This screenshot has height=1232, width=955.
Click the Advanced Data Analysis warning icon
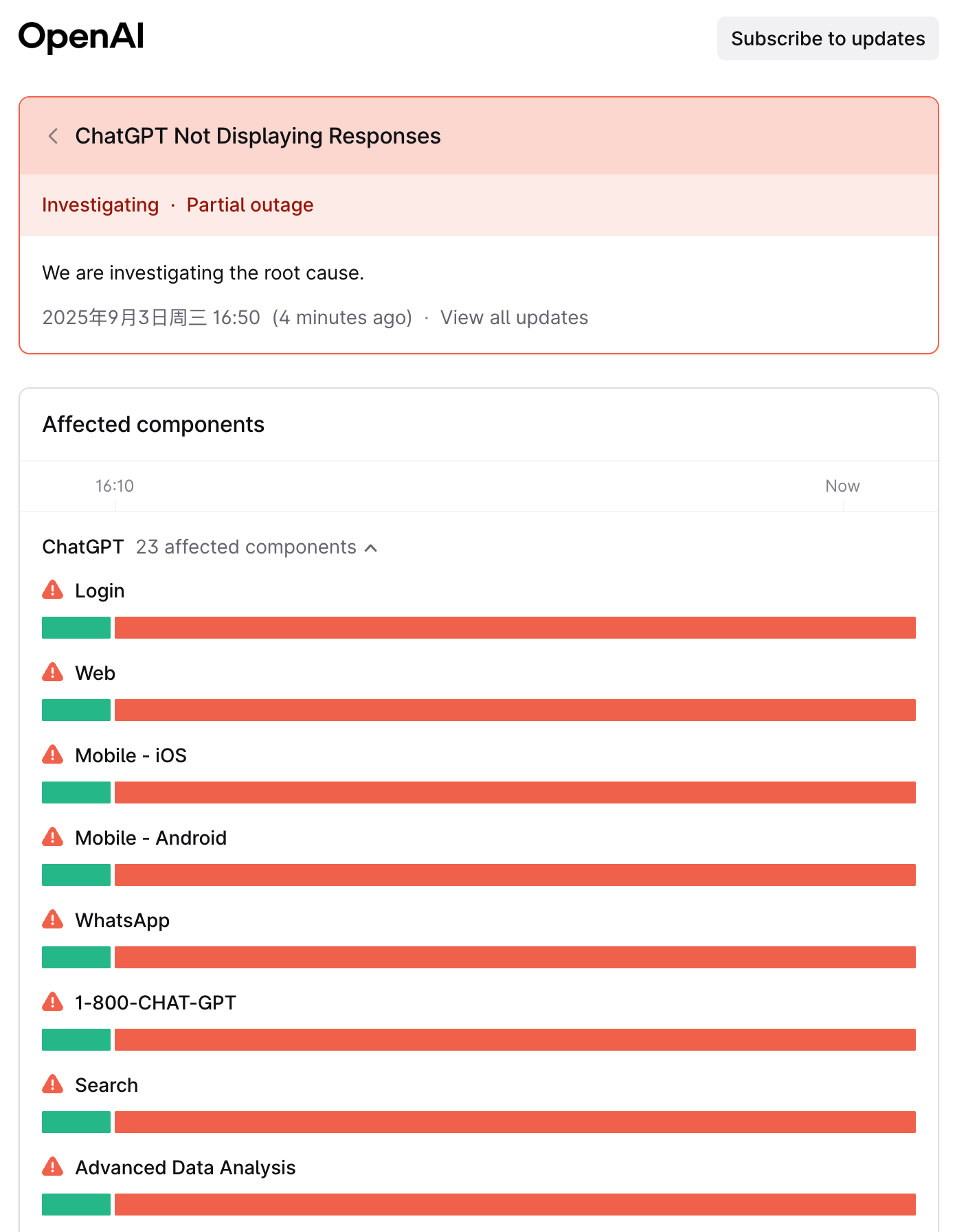[53, 1167]
